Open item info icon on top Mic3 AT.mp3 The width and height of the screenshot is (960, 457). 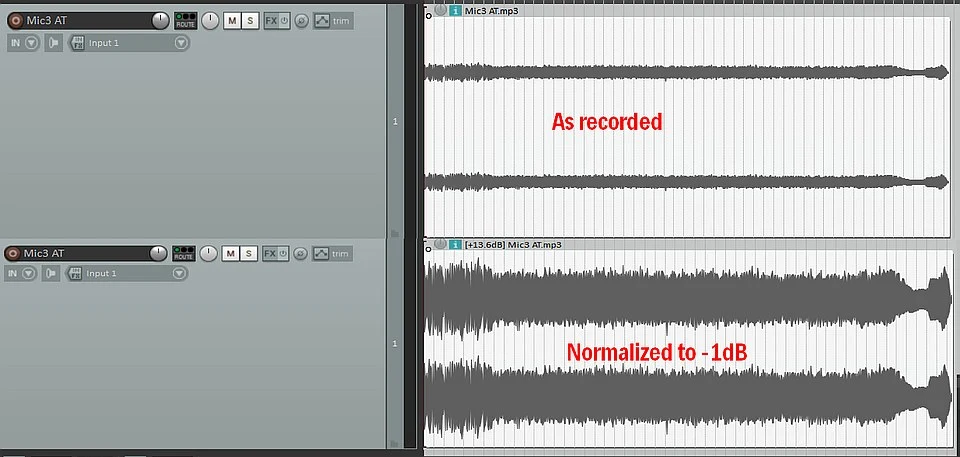[x=456, y=11]
